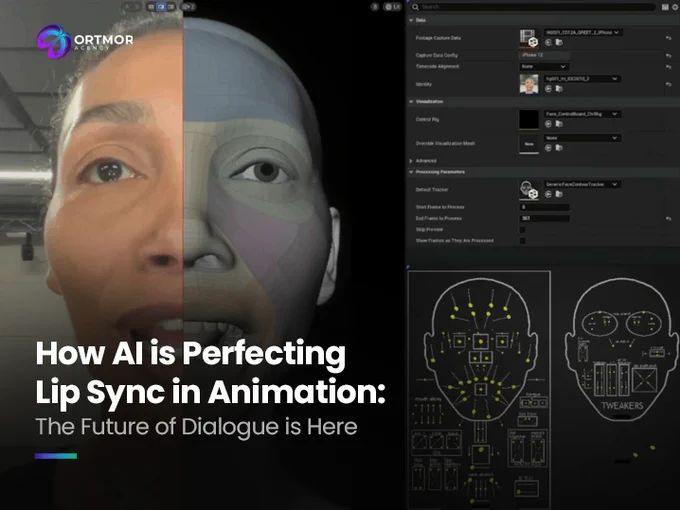
Task: Click the search field in details panel
Action: 534,7
